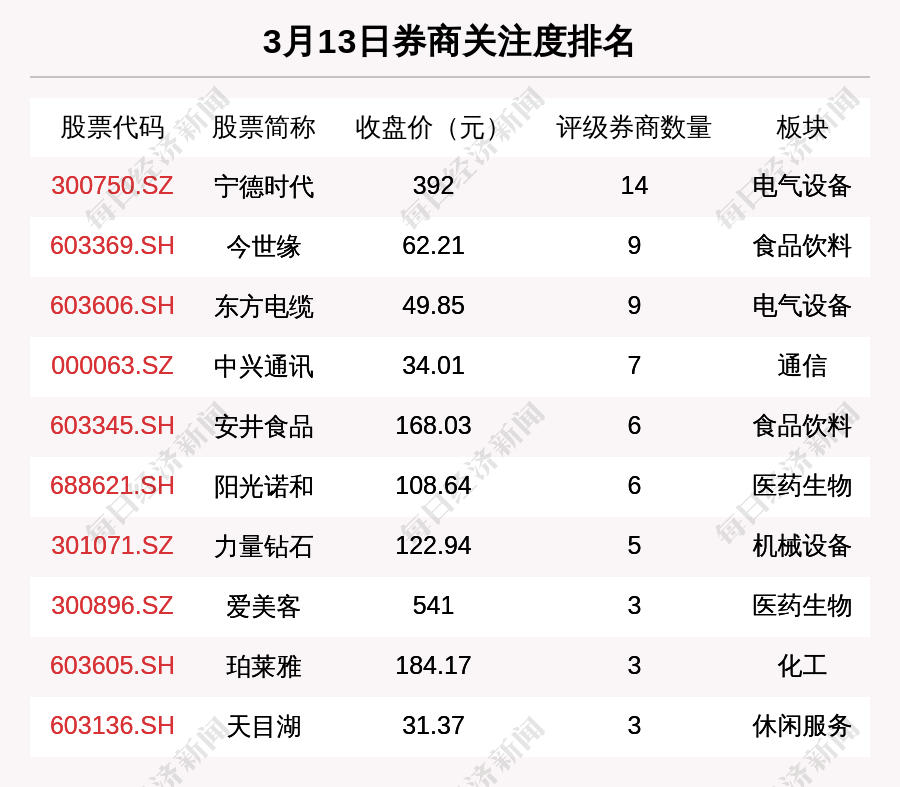Select the 688621.SH code
The image size is (900, 787).
112,486
